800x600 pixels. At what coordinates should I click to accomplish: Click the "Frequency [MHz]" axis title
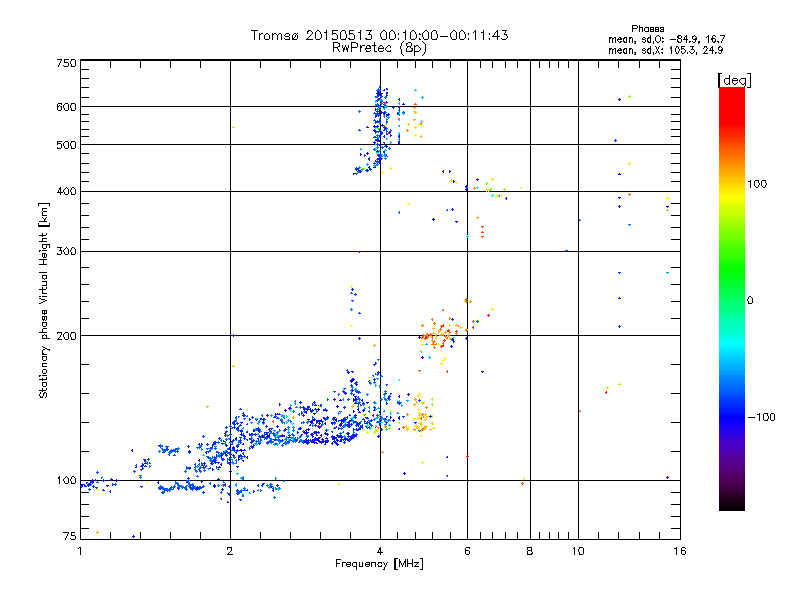[379, 564]
